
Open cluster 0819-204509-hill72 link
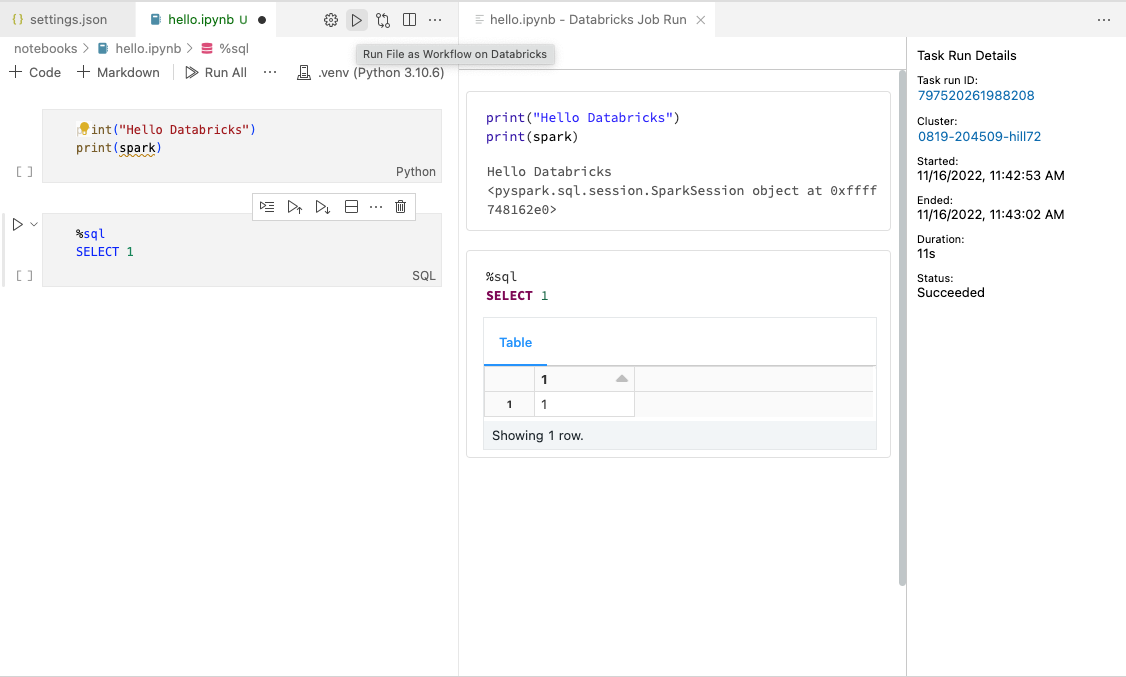[x=980, y=136]
